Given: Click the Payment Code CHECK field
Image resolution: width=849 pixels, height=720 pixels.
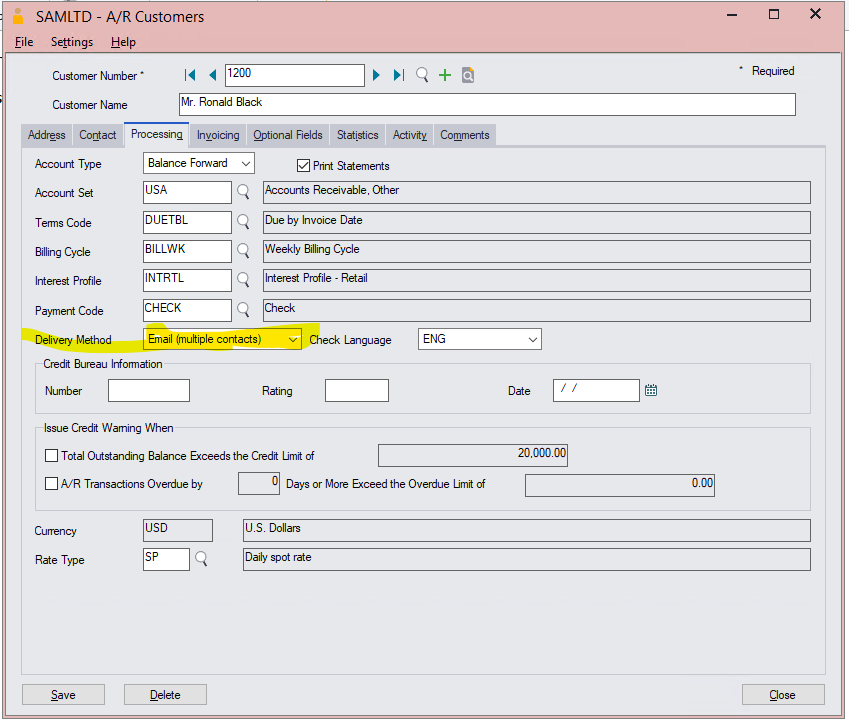Looking at the screenshot, I should click(187, 310).
